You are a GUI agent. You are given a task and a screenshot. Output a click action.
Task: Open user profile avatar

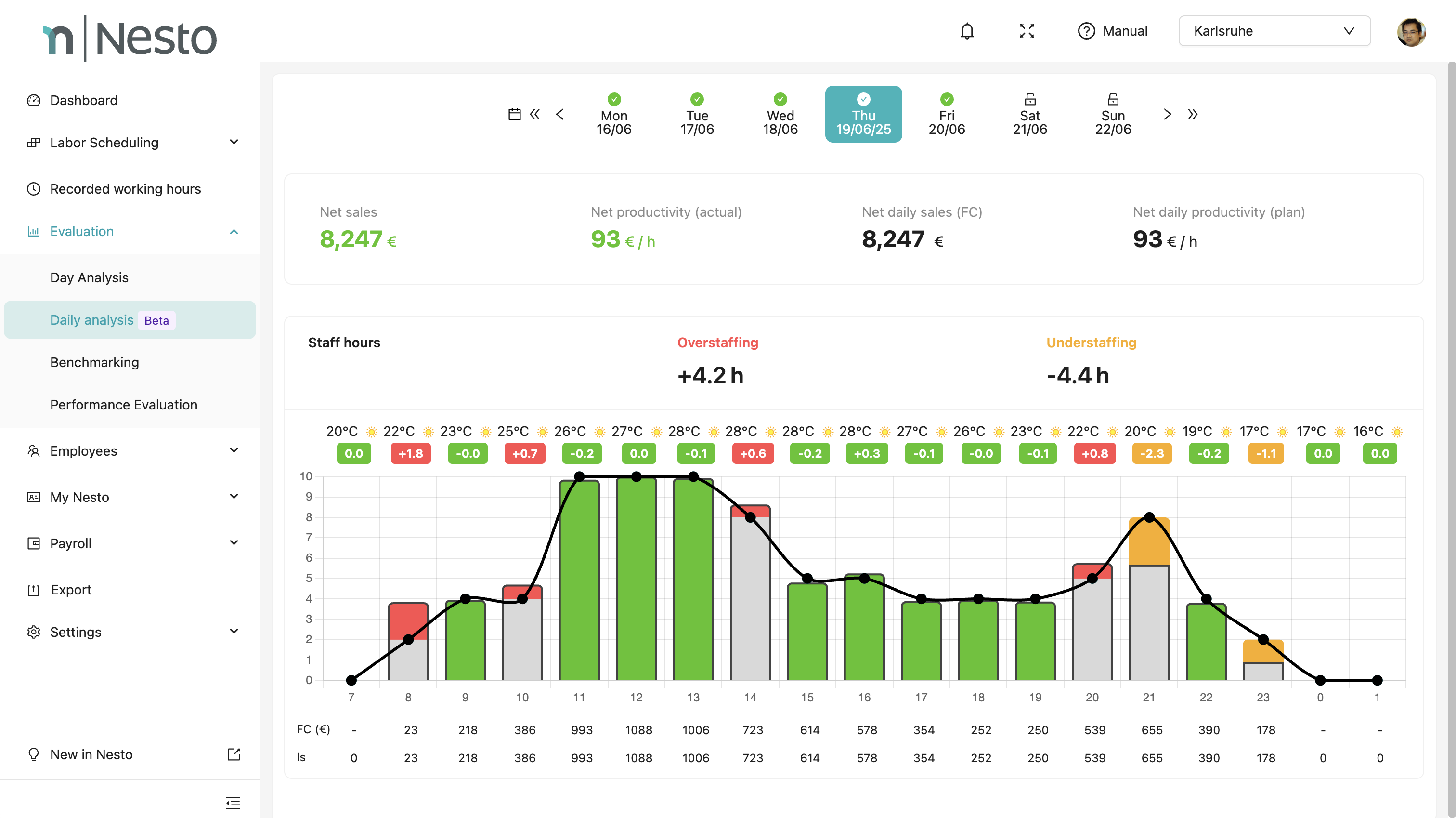[x=1411, y=32]
